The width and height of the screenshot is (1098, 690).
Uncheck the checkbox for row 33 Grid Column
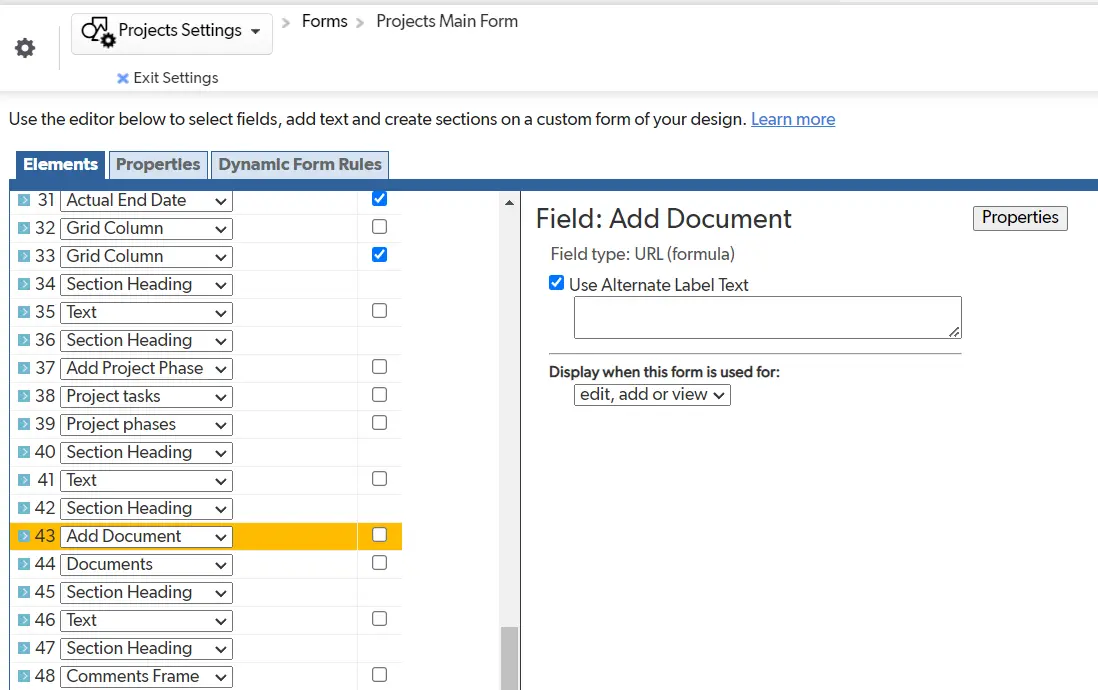[x=380, y=255]
